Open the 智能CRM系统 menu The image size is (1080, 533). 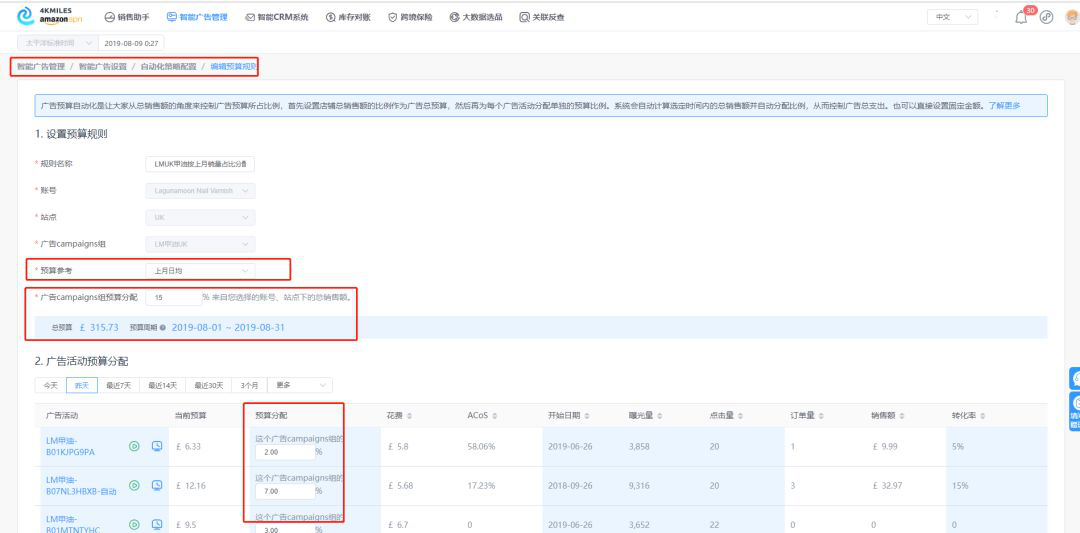click(x=277, y=17)
